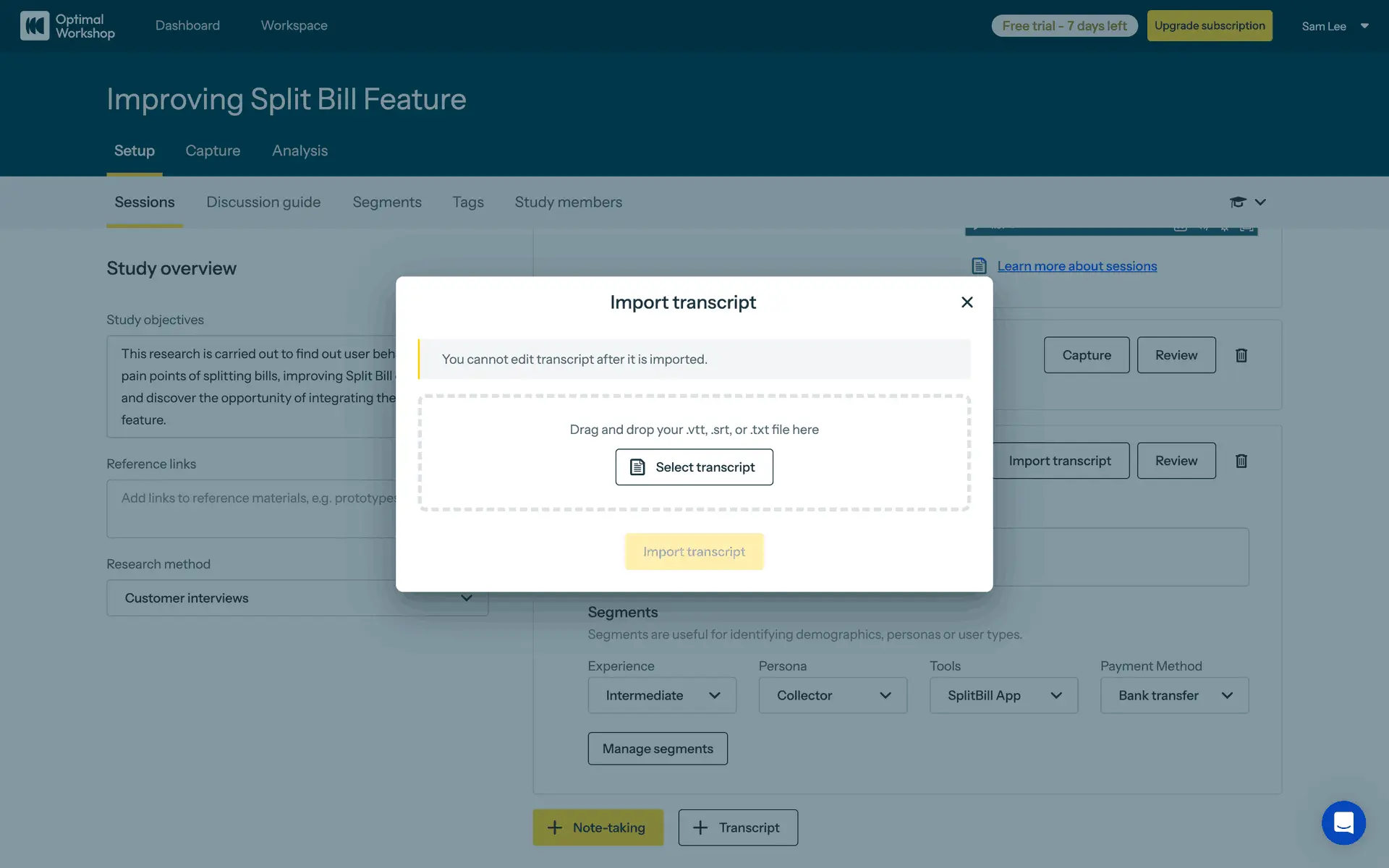Click plus icon on Note-taking button
This screenshot has width=1389, height=868.
tap(555, 827)
